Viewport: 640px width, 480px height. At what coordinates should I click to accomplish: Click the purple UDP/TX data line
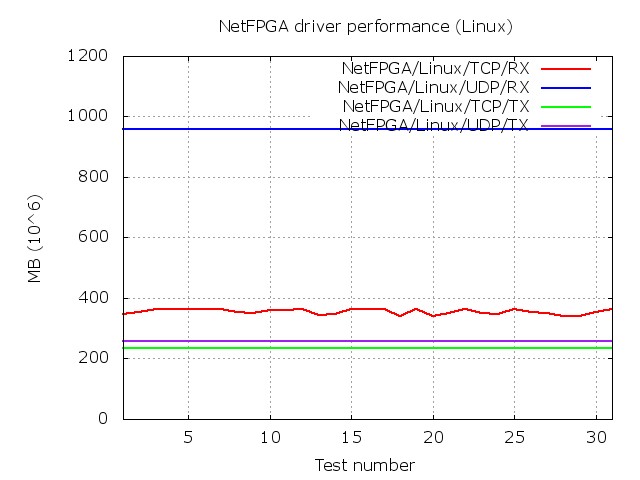tap(367, 341)
